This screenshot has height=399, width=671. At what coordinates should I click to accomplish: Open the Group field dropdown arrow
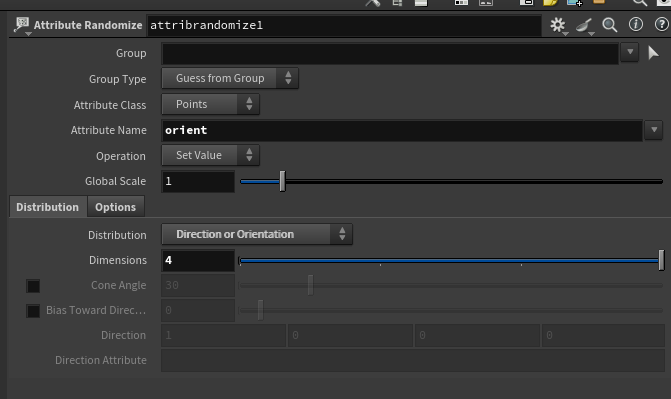[629, 52]
